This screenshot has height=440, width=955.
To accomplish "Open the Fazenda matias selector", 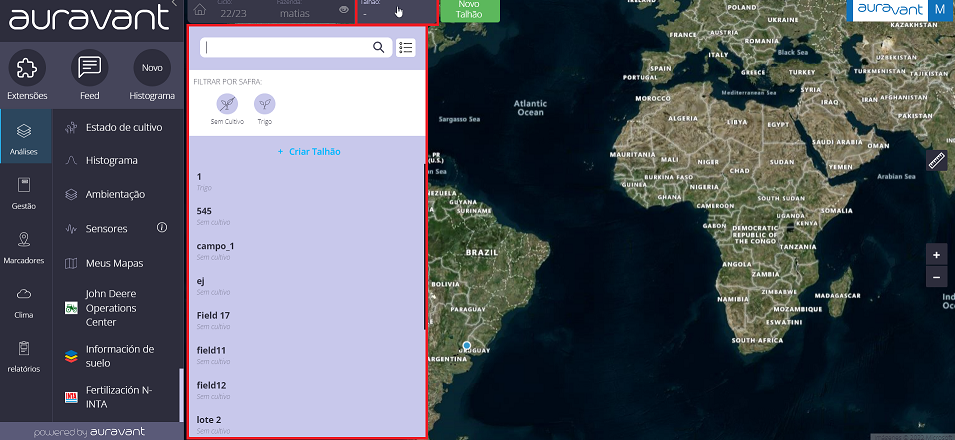I will [294, 10].
